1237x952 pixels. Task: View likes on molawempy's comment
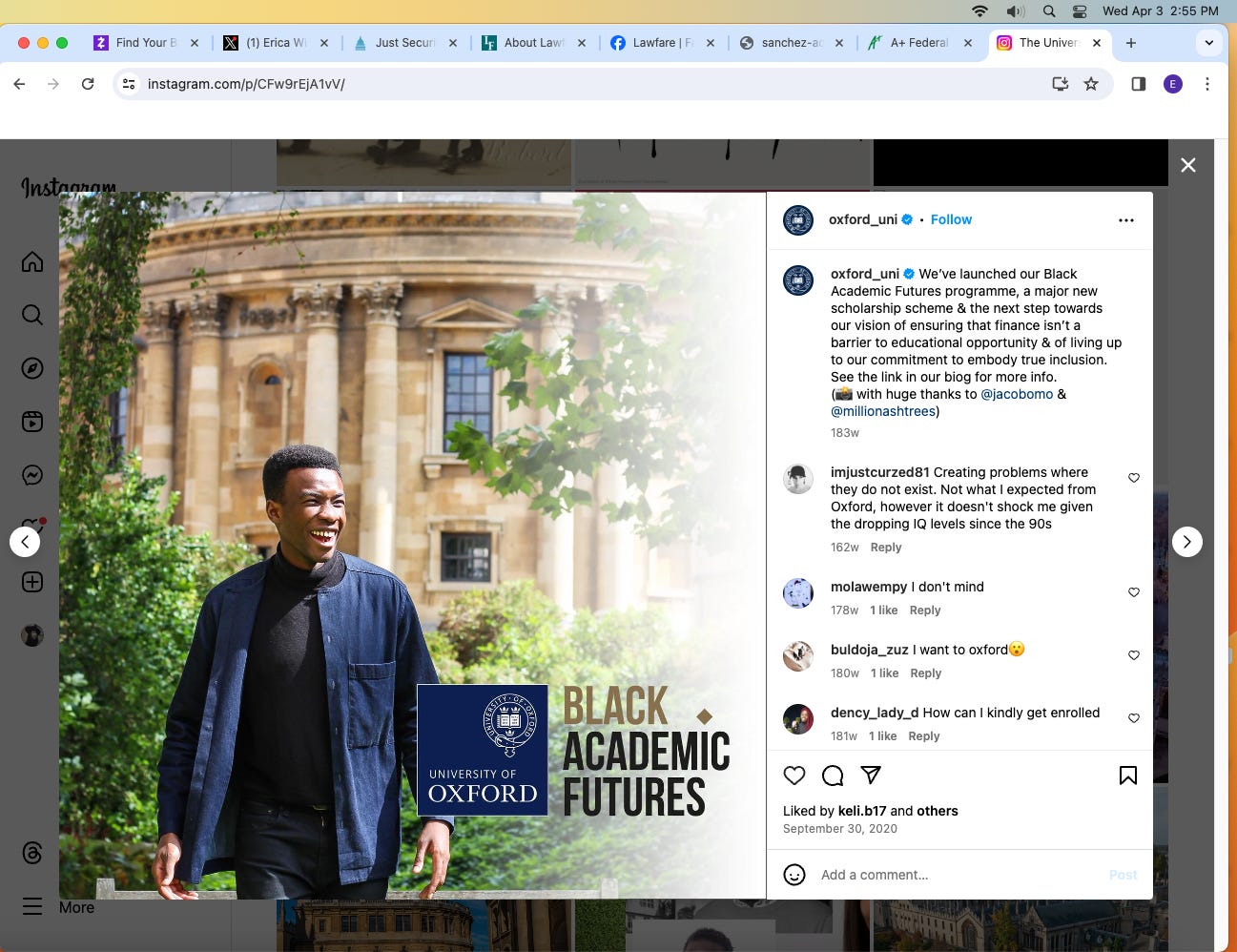[x=883, y=611]
